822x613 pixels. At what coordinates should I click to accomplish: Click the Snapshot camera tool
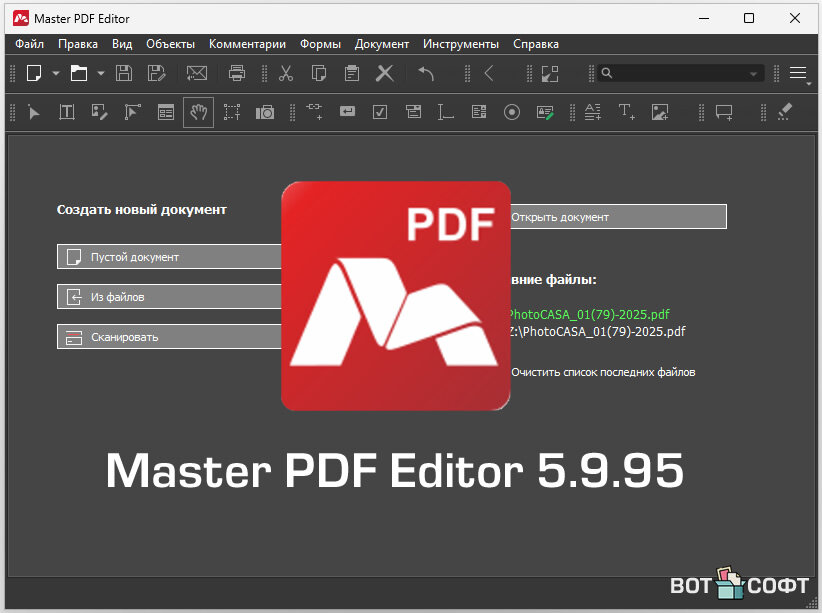pos(264,112)
